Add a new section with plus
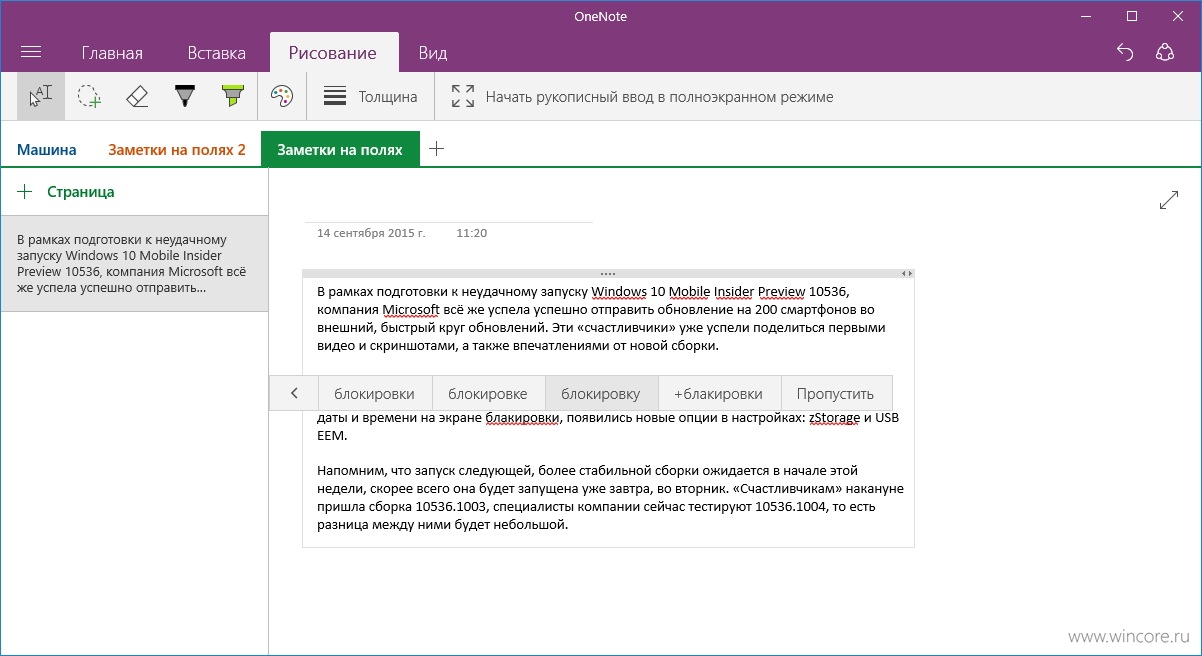The image size is (1202, 656). click(x=436, y=150)
